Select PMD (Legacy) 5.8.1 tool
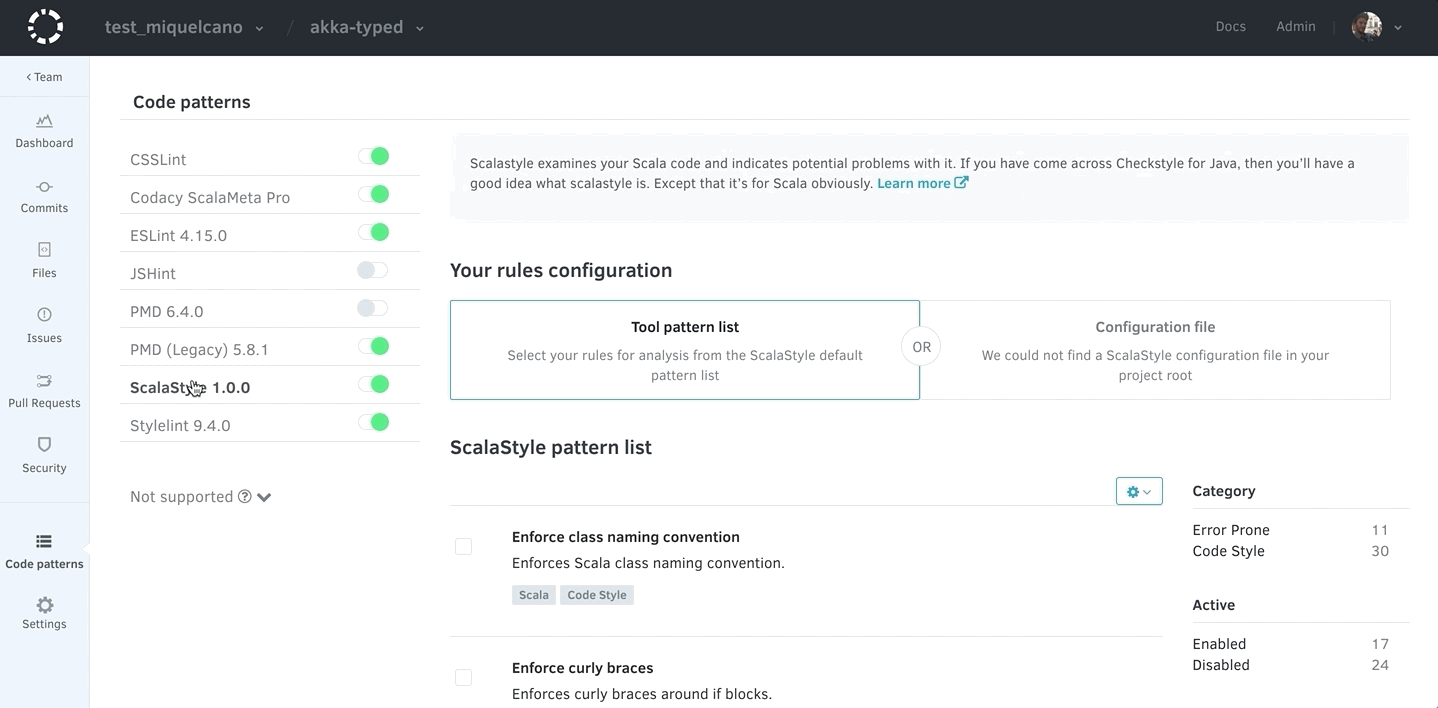The width and height of the screenshot is (1438, 708). point(199,350)
